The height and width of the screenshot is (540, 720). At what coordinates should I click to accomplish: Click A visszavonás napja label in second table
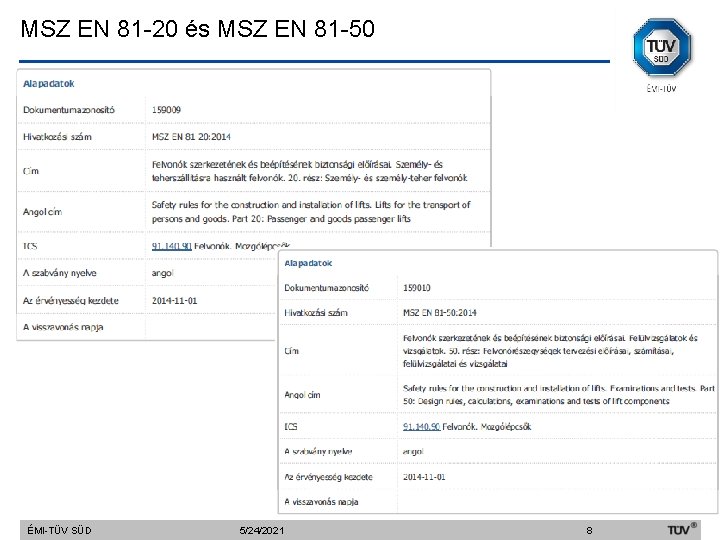coord(321,502)
